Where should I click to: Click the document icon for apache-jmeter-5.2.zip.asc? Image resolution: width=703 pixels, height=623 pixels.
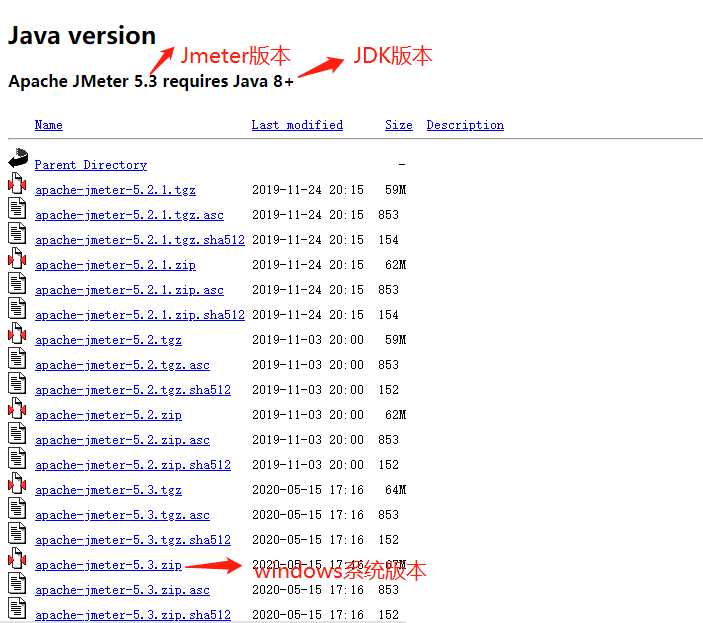pyautogui.click(x=17, y=433)
